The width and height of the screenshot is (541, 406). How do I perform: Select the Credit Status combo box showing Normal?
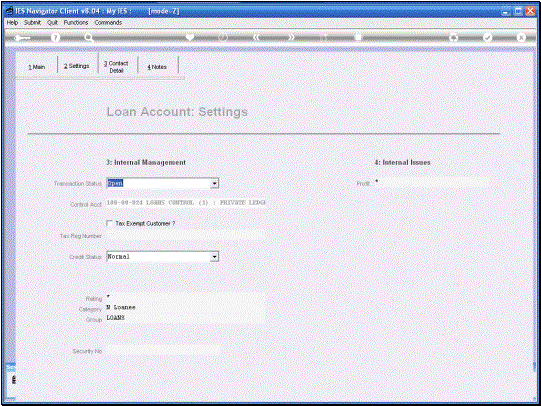click(x=163, y=257)
